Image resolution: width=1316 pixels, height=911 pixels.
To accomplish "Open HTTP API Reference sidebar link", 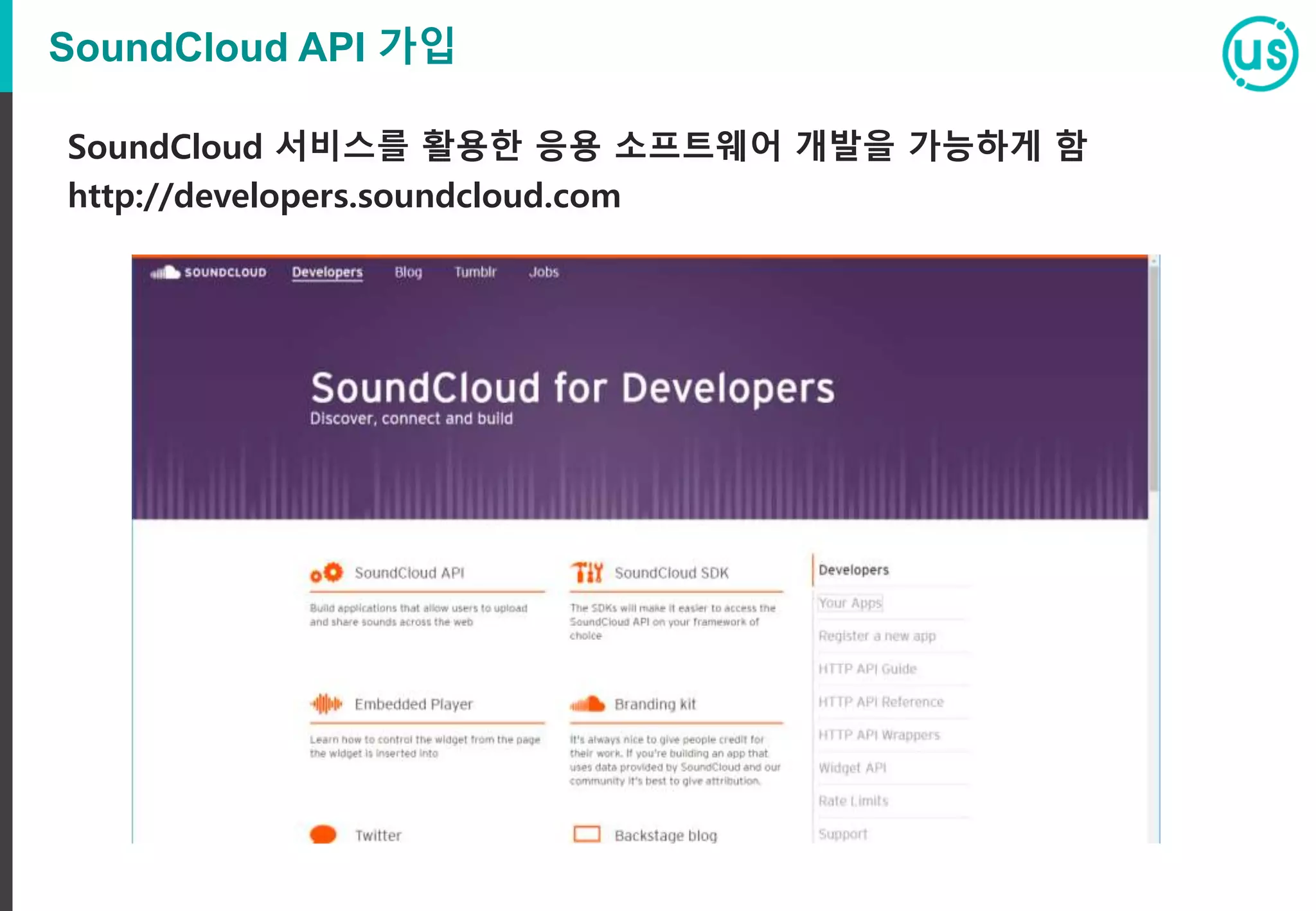I will point(881,702).
